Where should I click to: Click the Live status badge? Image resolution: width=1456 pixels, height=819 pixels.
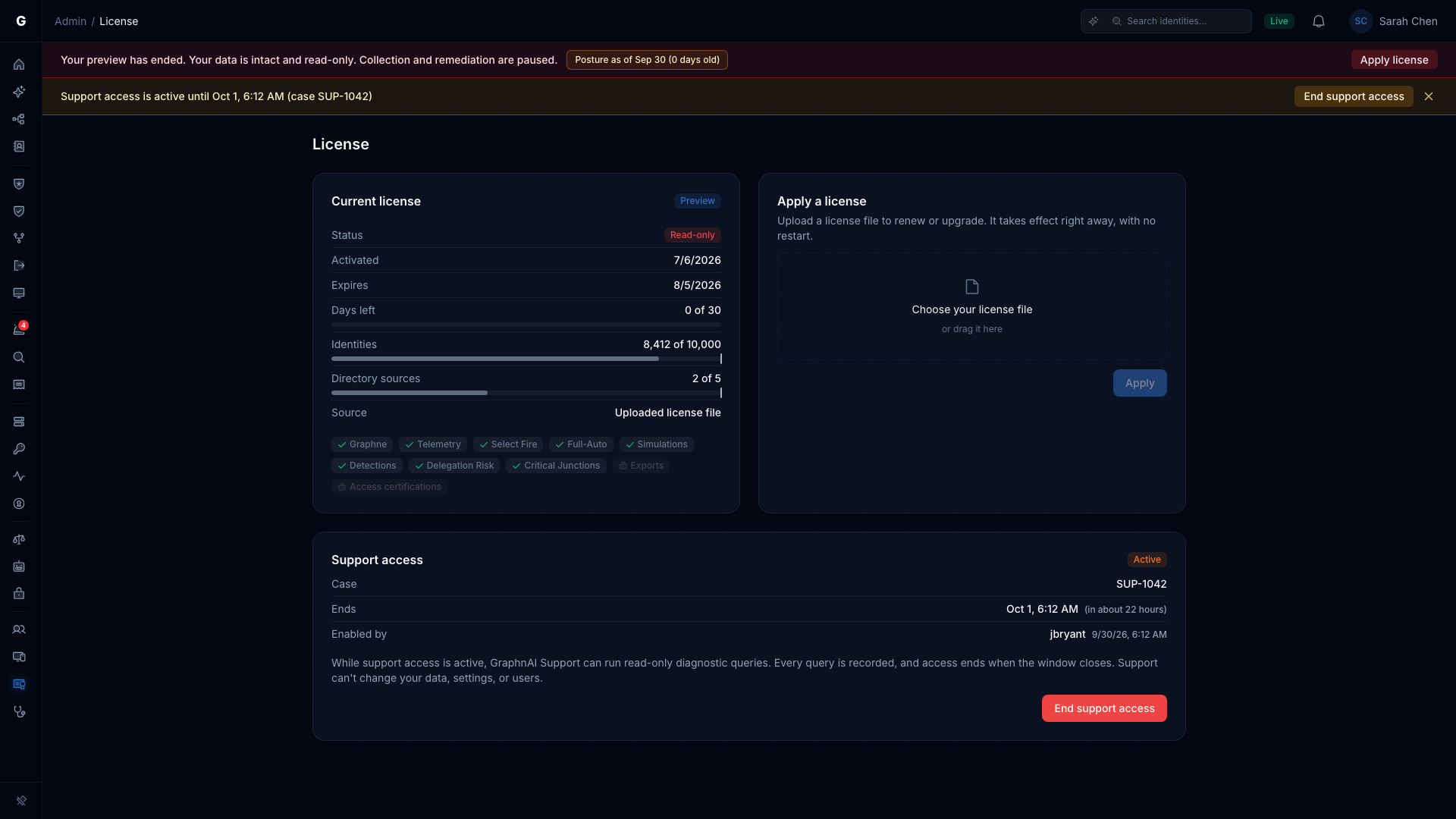[x=1279, y=21]
